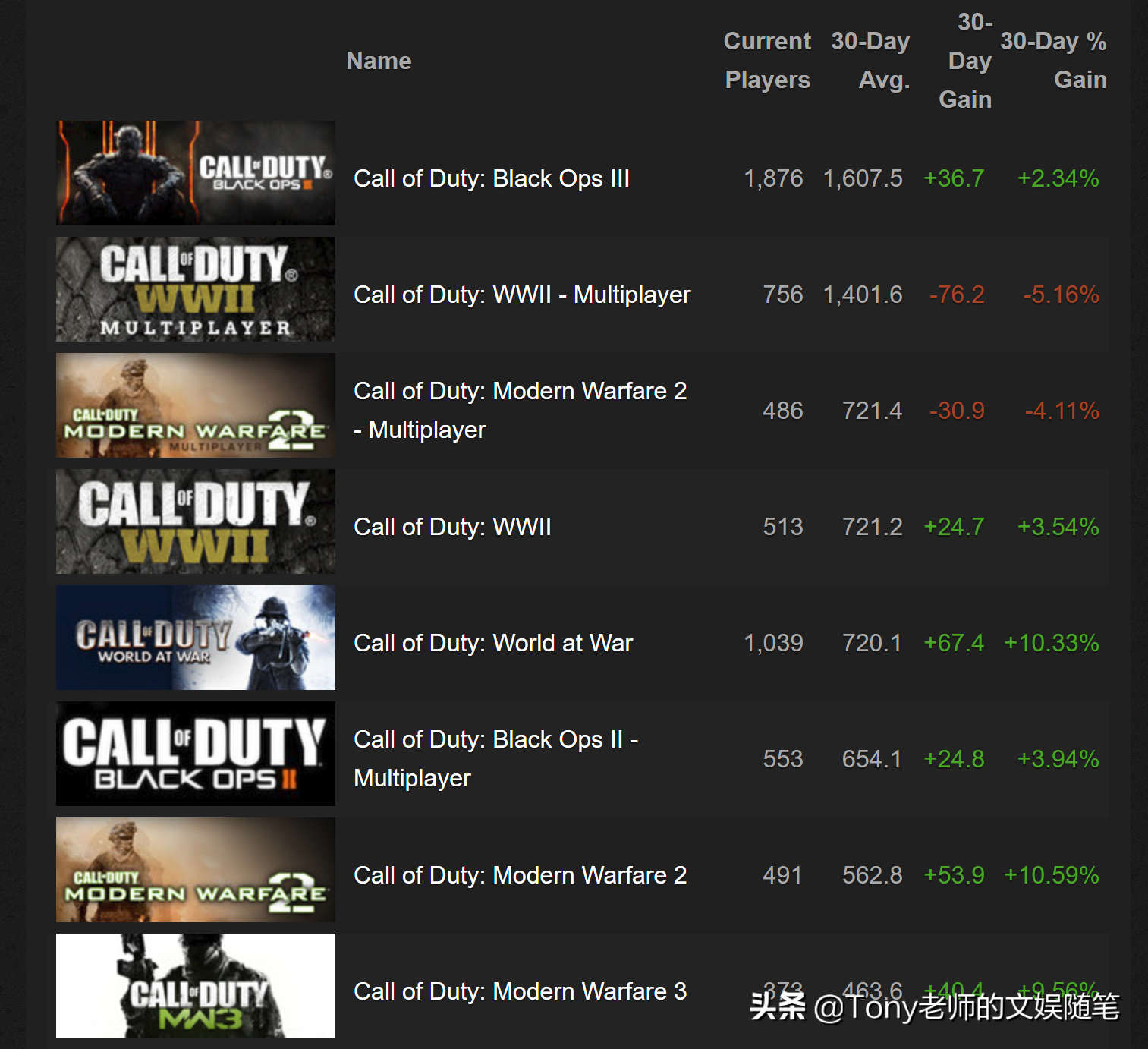Open Call of Duty: Black Ops III link
Screen dimensions: 1148x1049
coord(492,178)
